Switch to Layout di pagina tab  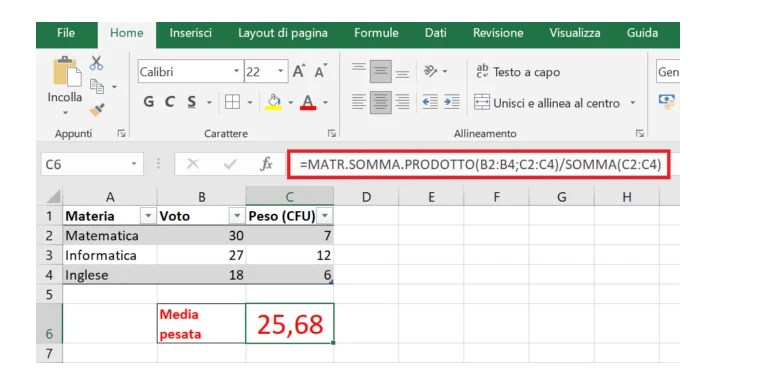click(x=282, y=33)
